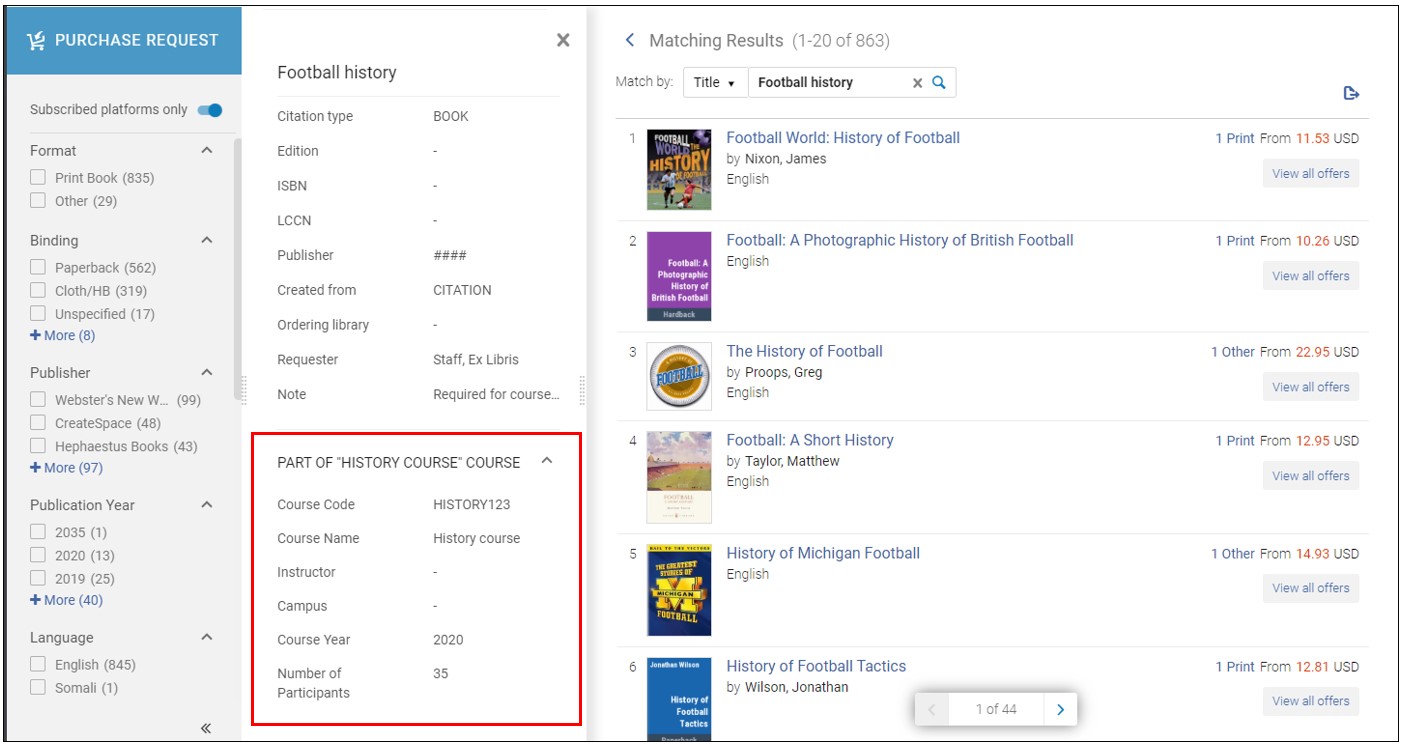The width and height of the screenshot is (1404, 744).
Task: Collapse the History Course section
Action: pos(546,461)
